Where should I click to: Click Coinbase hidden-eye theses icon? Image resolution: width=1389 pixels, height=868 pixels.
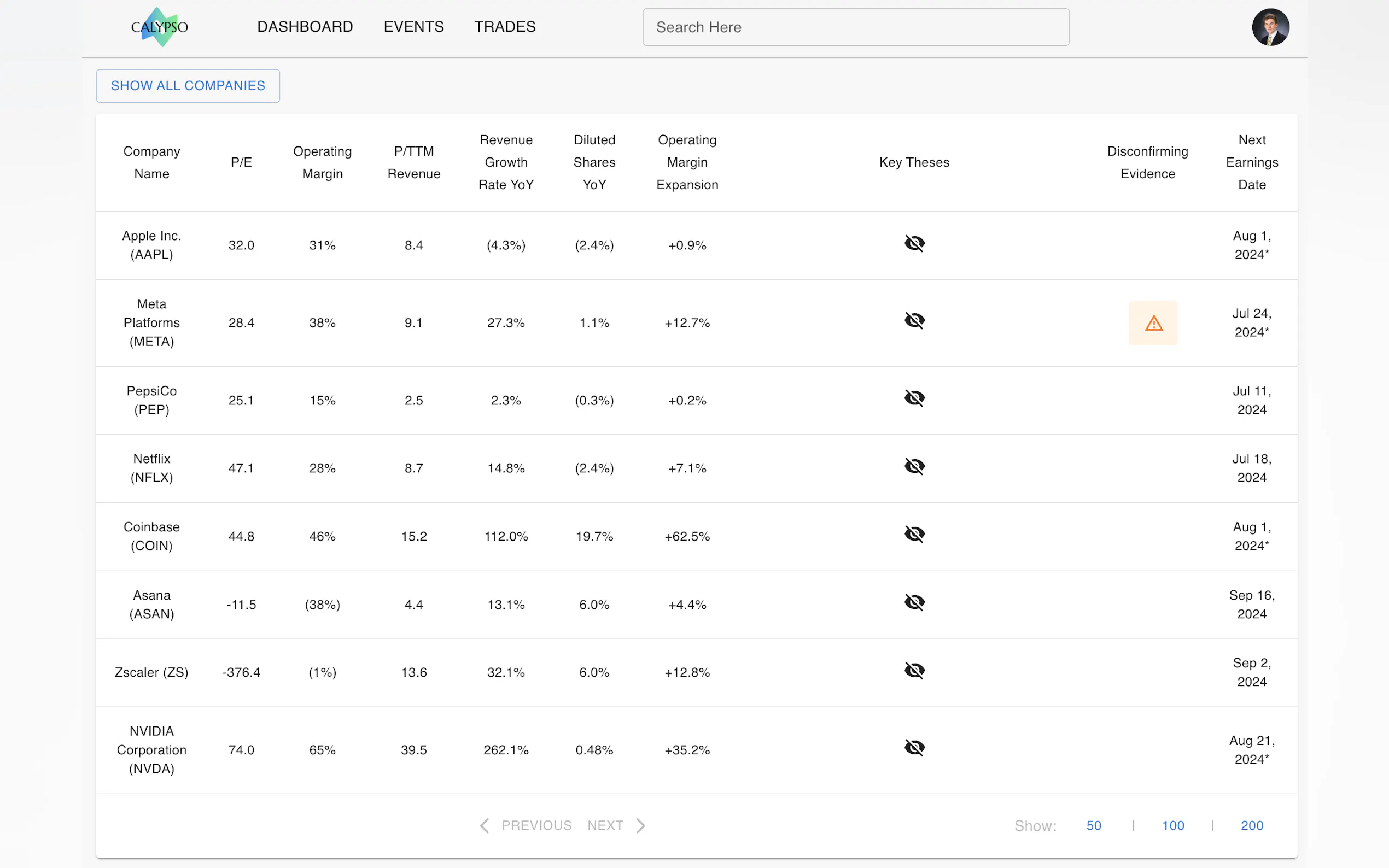(914, 535)
